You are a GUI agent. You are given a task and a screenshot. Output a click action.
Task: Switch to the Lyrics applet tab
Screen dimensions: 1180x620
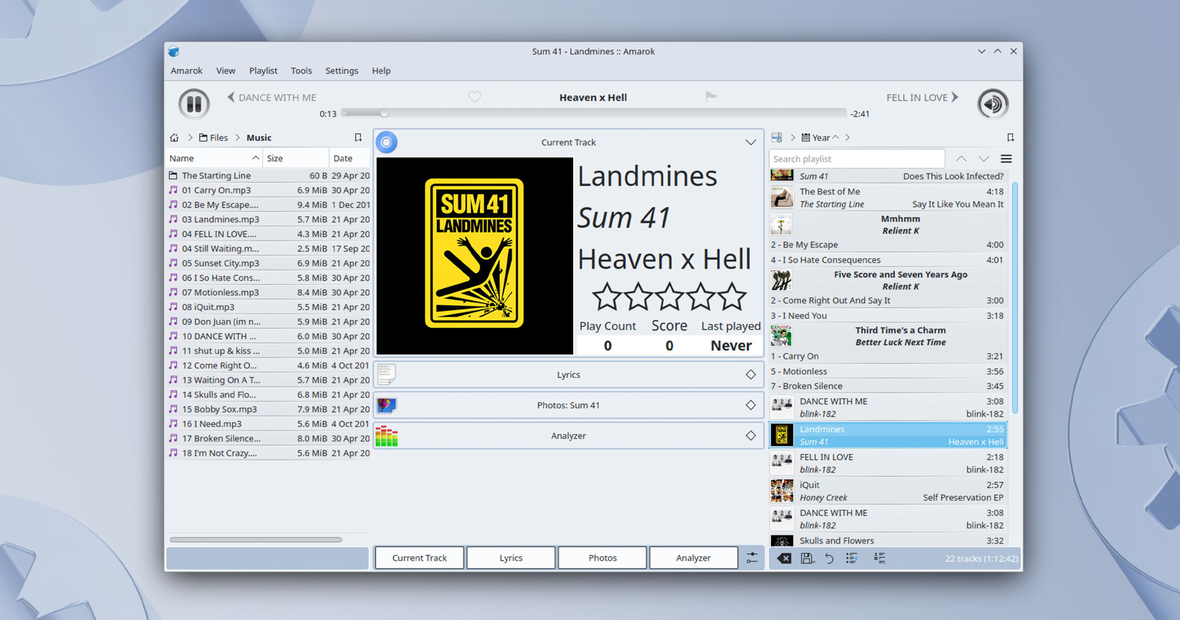point(511,558)
